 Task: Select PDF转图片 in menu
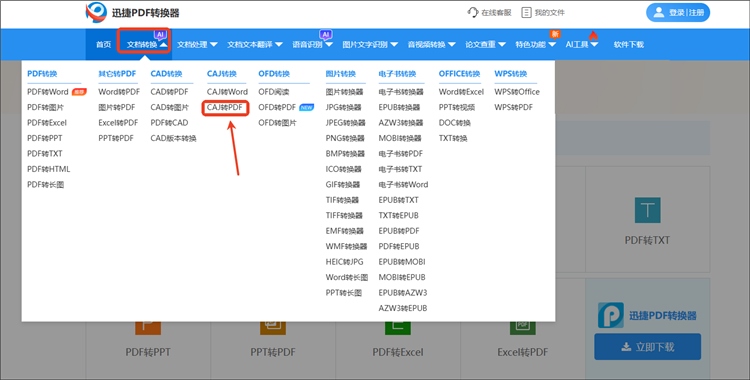point(45,107)
